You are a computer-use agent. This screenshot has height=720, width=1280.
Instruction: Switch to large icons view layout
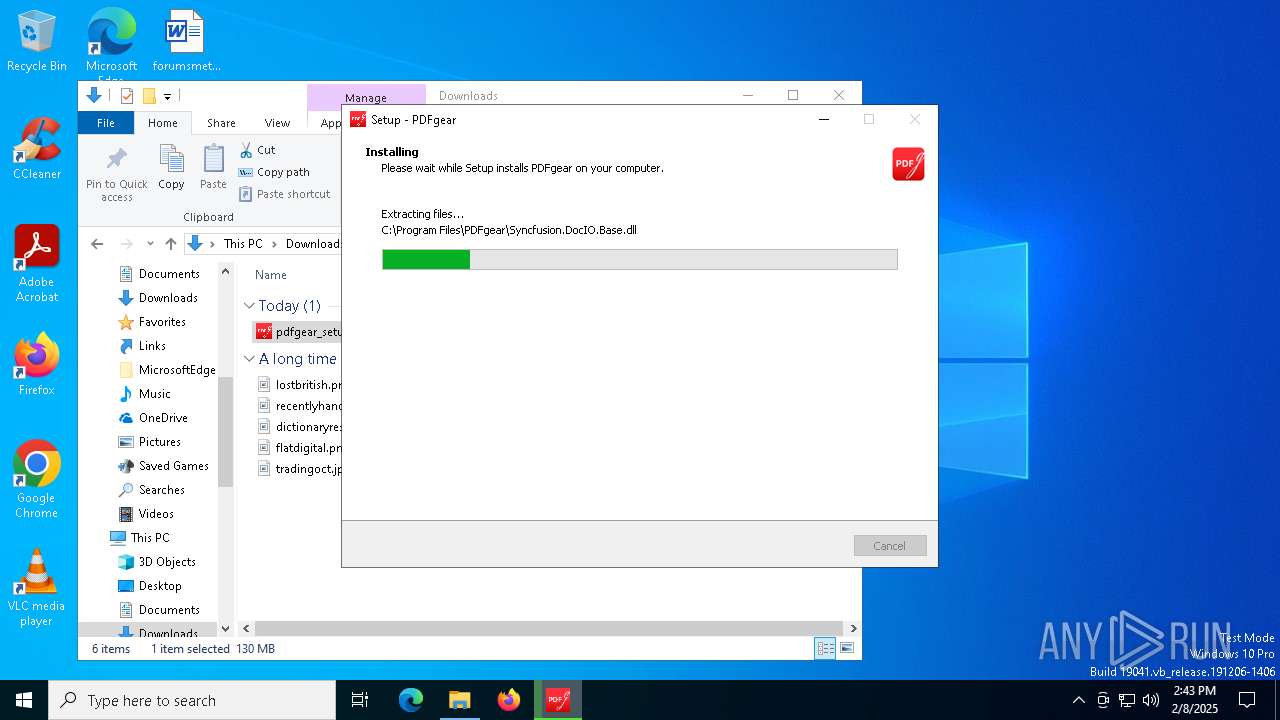847,649
